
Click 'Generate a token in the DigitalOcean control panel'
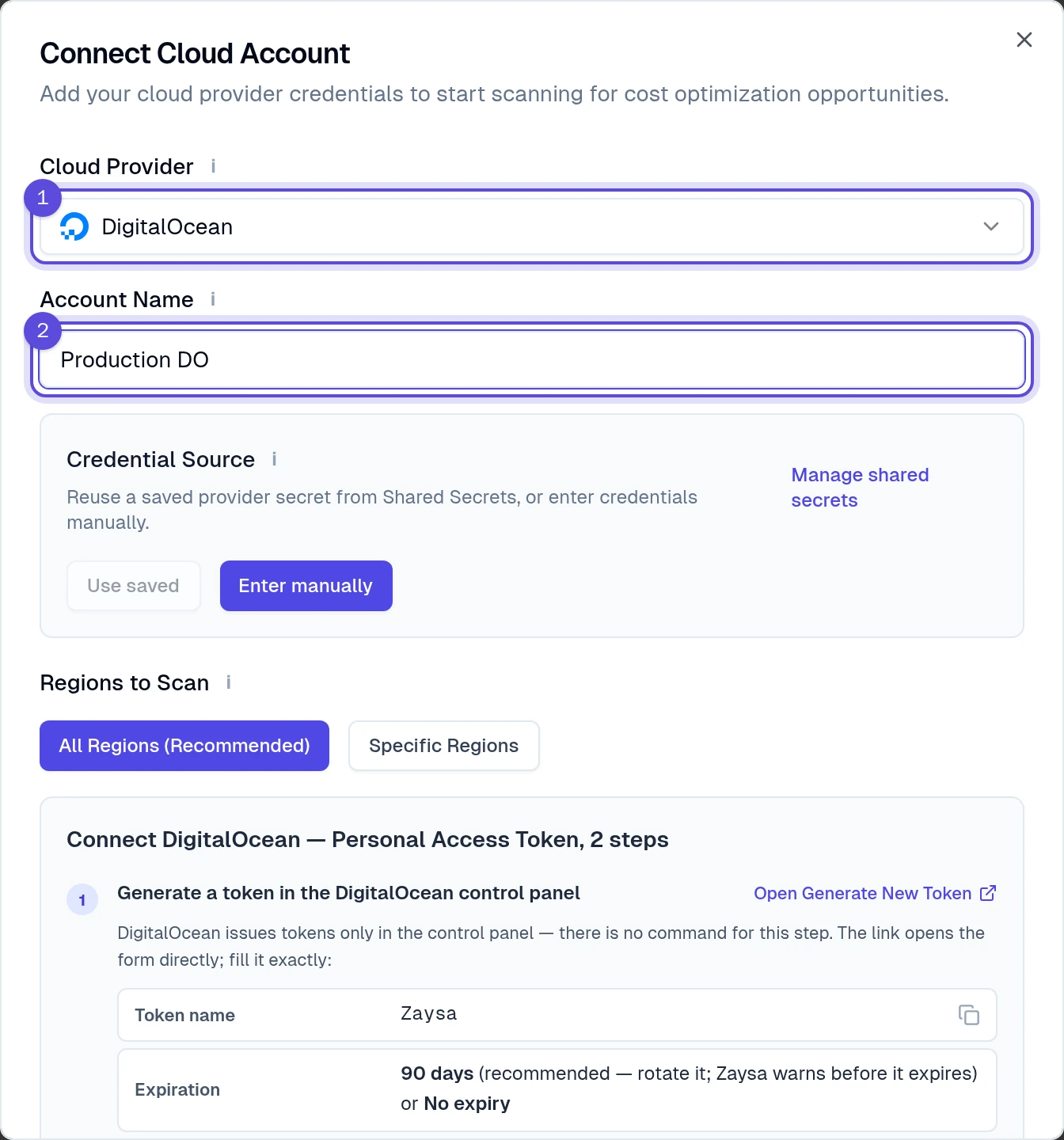[348, 893]
